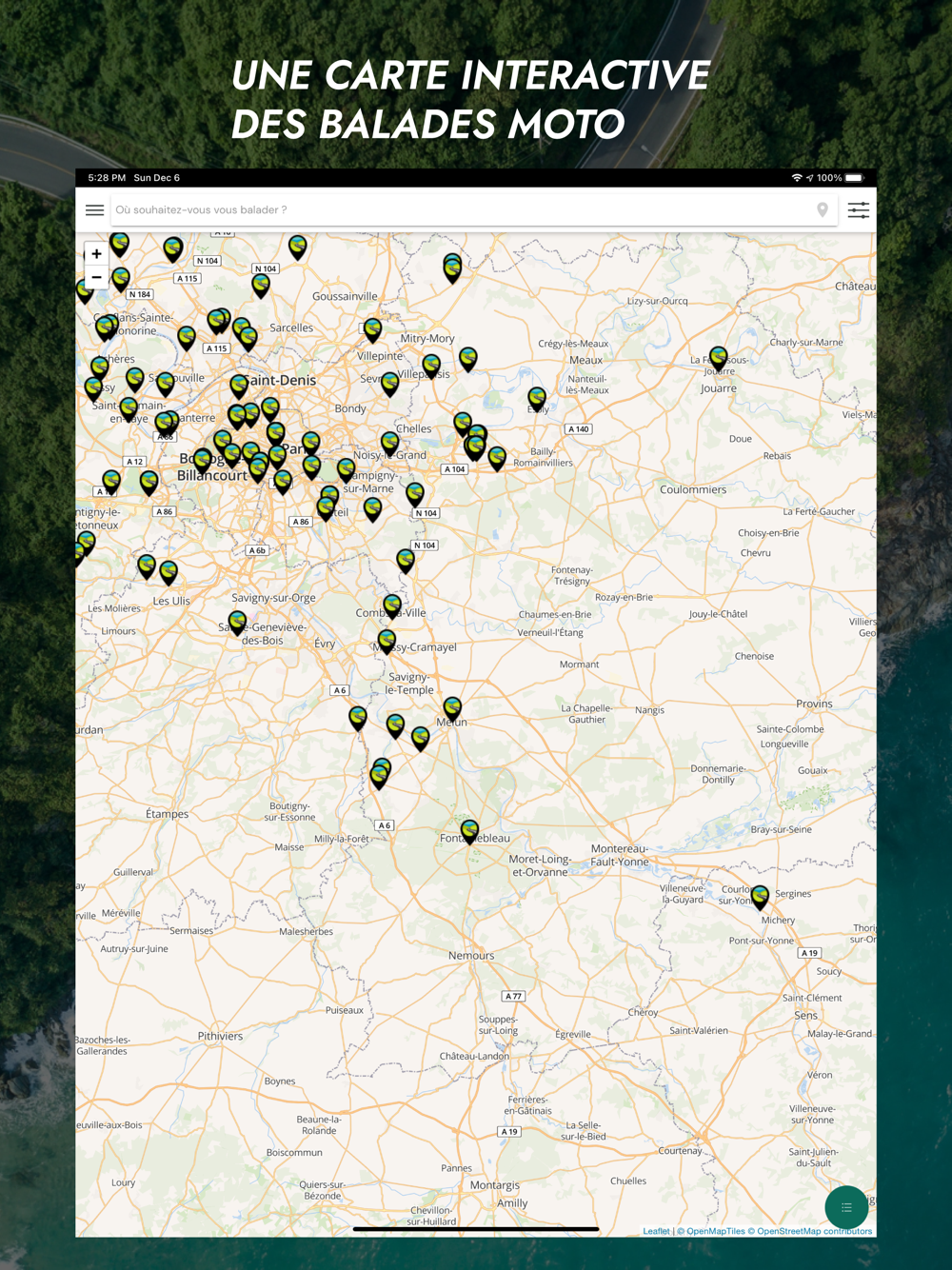952x1270 pixels.
Task: Click the Nemours town label
Action: pos(471,955)
